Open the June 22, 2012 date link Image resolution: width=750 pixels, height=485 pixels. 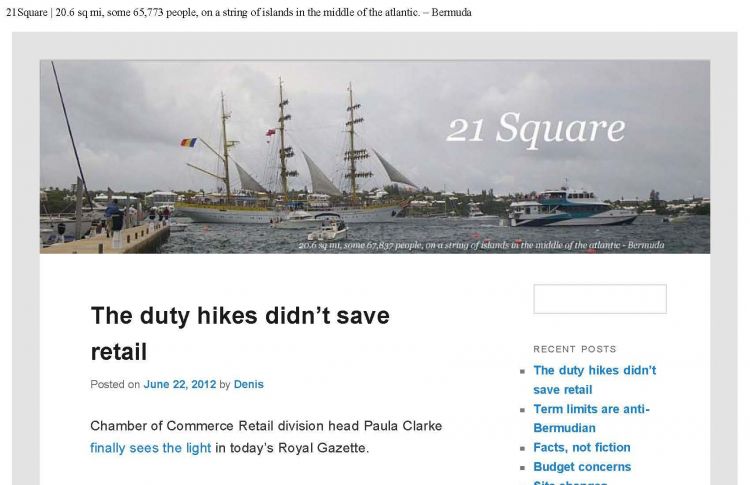click(180, 385)
